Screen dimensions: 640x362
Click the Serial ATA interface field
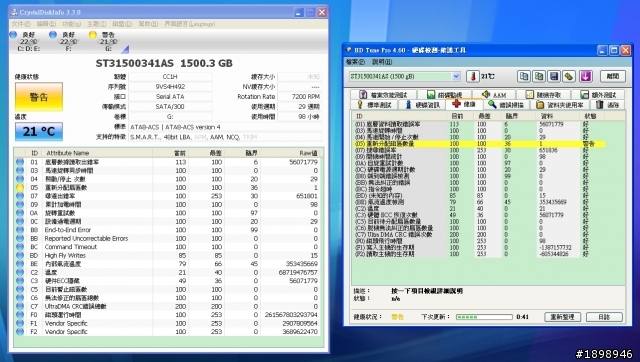170,97
